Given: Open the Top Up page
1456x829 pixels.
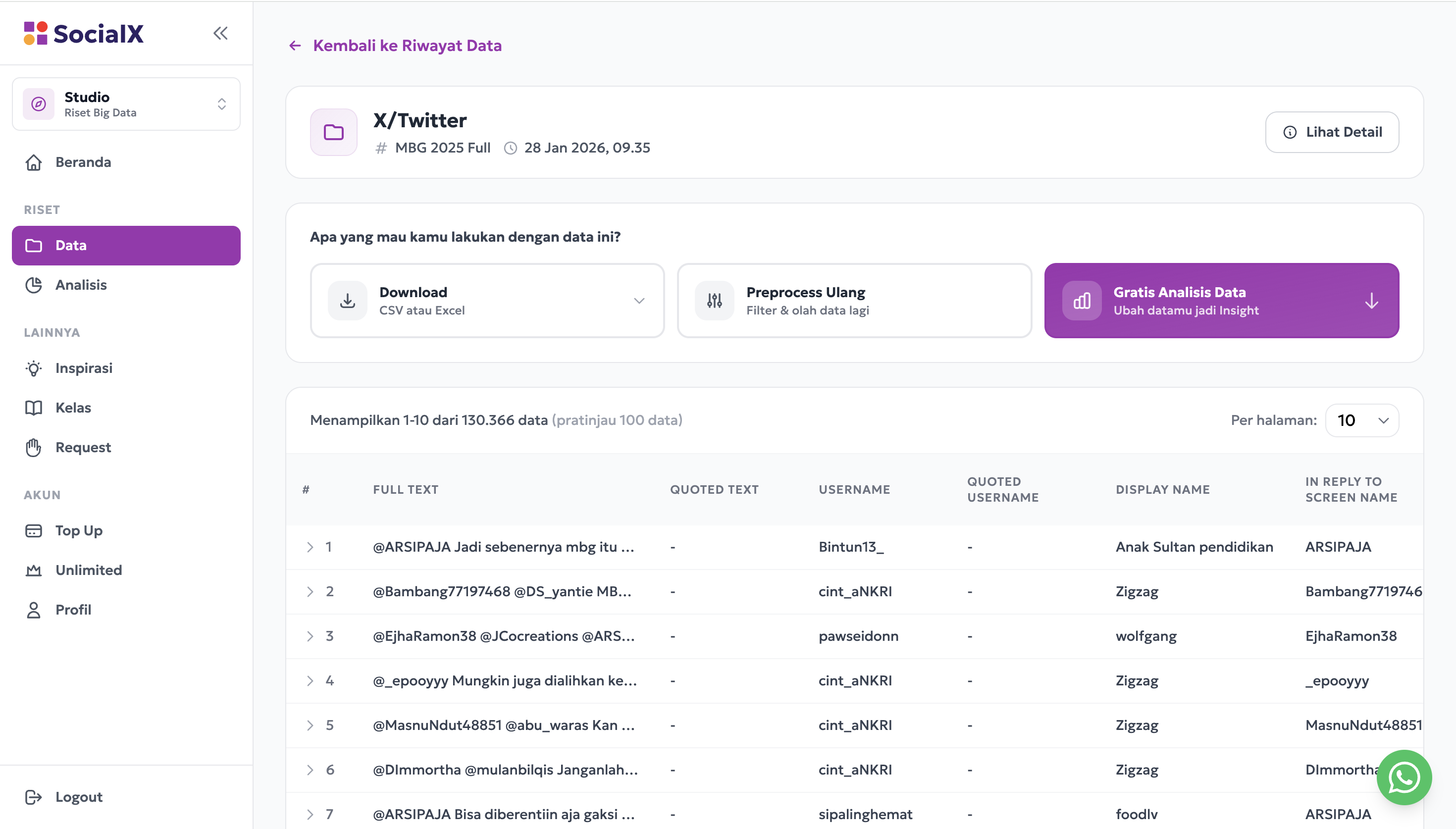Looking at the screenshot, I should [126, 531].
